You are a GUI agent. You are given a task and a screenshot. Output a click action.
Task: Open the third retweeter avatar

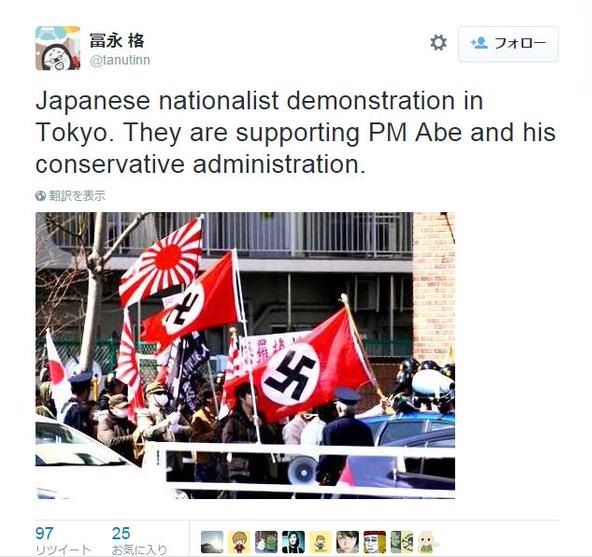pyautogui.click(x=267, y=542)
